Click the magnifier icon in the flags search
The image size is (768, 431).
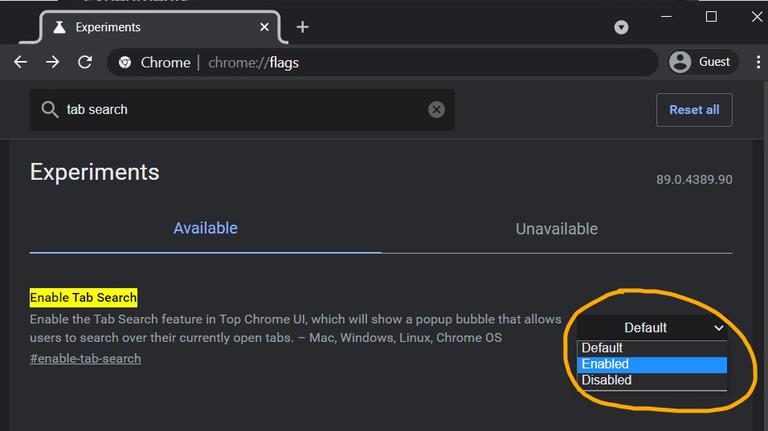click(49, 110)
